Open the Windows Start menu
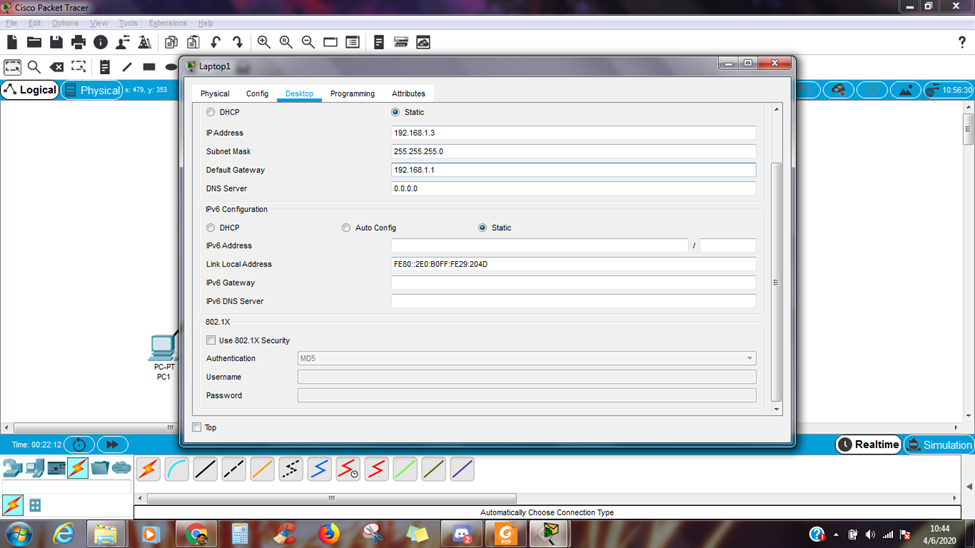Image resolution: width=975 pixels, height=548 pixels. coord(19,534)
